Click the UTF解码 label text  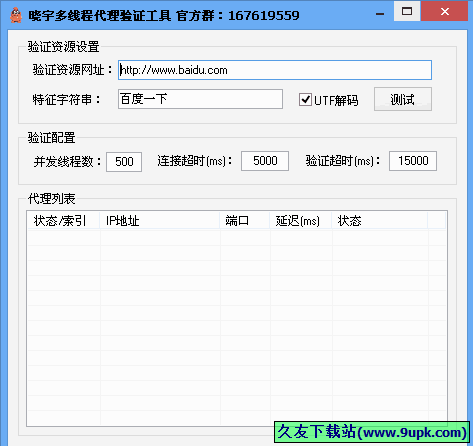[x=336, y=100]
